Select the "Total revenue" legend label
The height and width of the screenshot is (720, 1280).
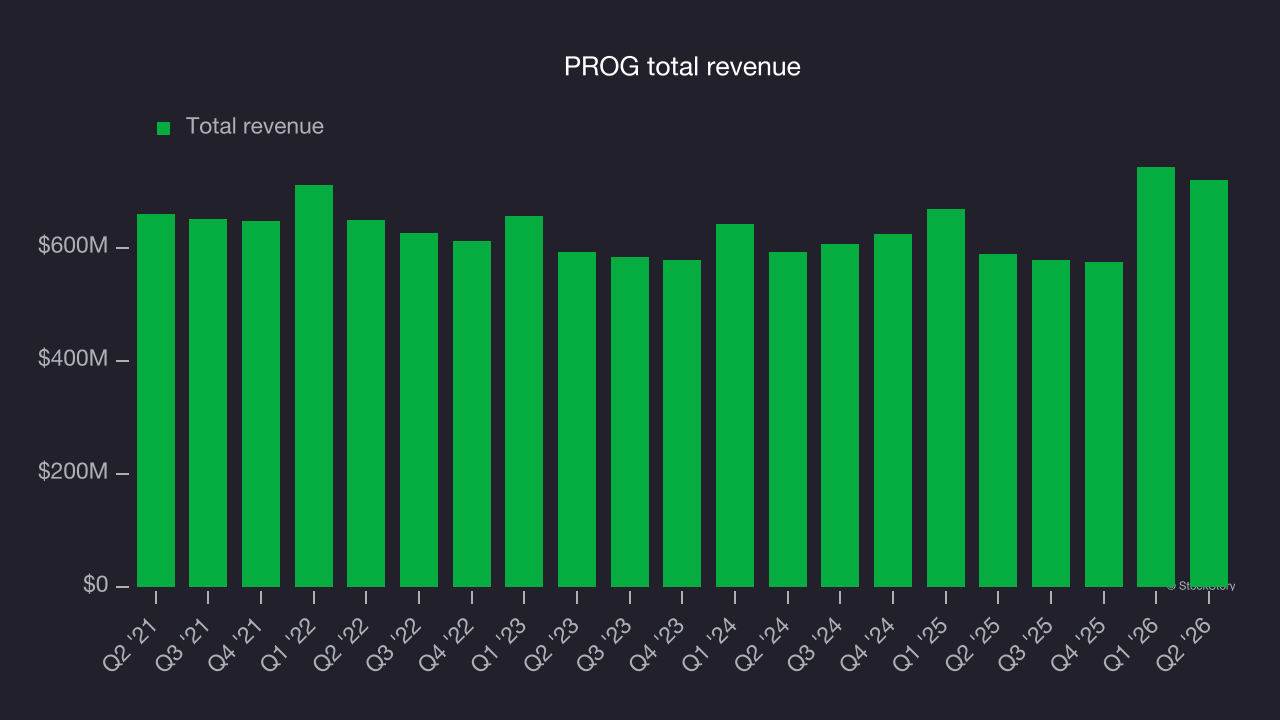255,126
